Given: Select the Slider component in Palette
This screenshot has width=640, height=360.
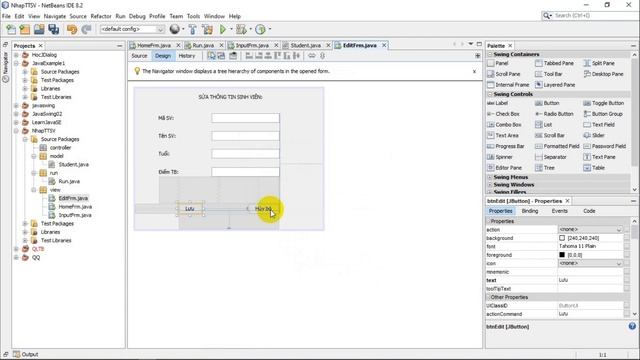Looking at the screenshot, I should click(x=594, y=135).
